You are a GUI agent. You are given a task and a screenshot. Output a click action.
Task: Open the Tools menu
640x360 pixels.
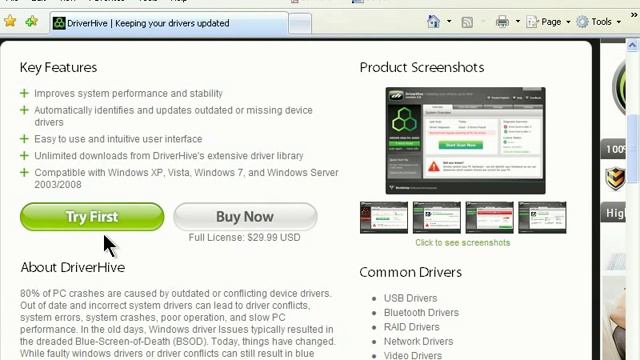tap(598, 22)
